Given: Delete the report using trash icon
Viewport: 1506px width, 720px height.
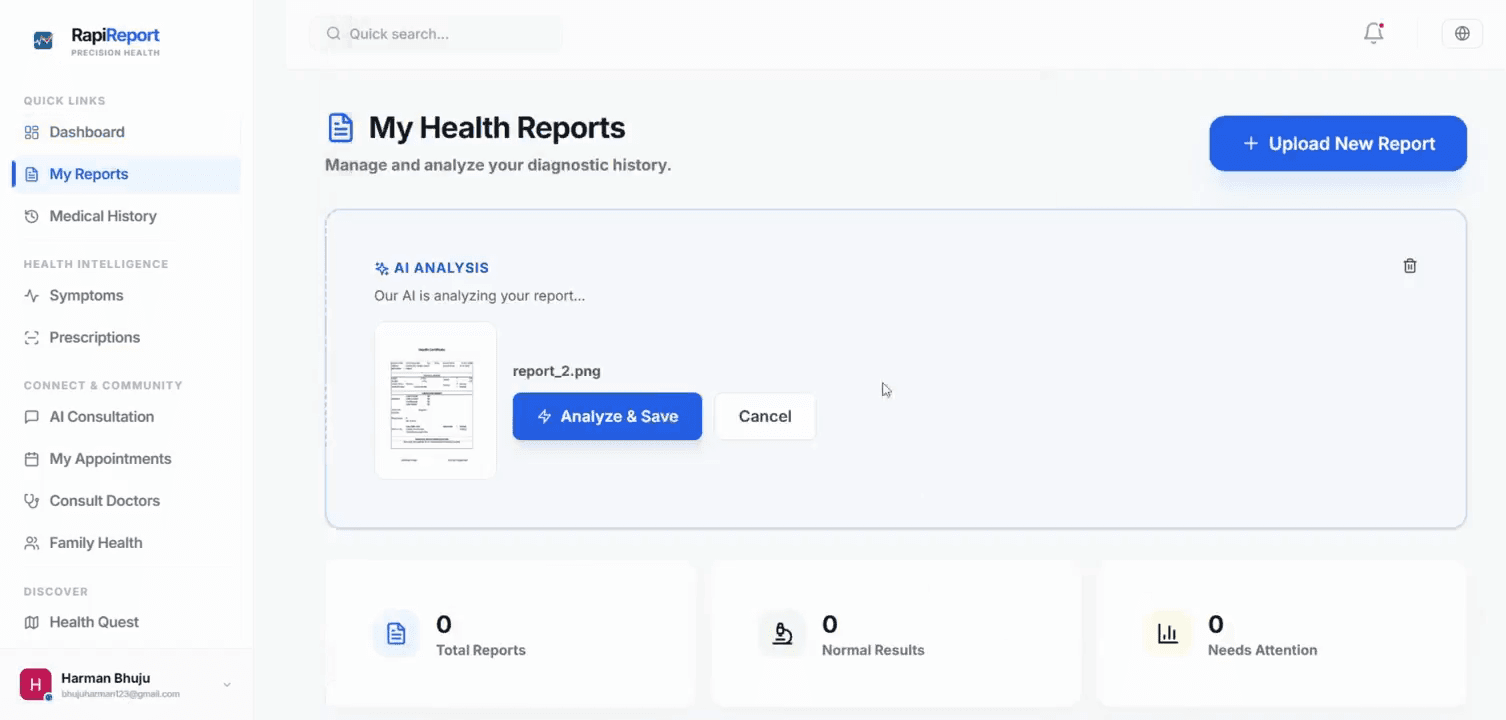Looking at the screenshot, I should (1410, 266).
